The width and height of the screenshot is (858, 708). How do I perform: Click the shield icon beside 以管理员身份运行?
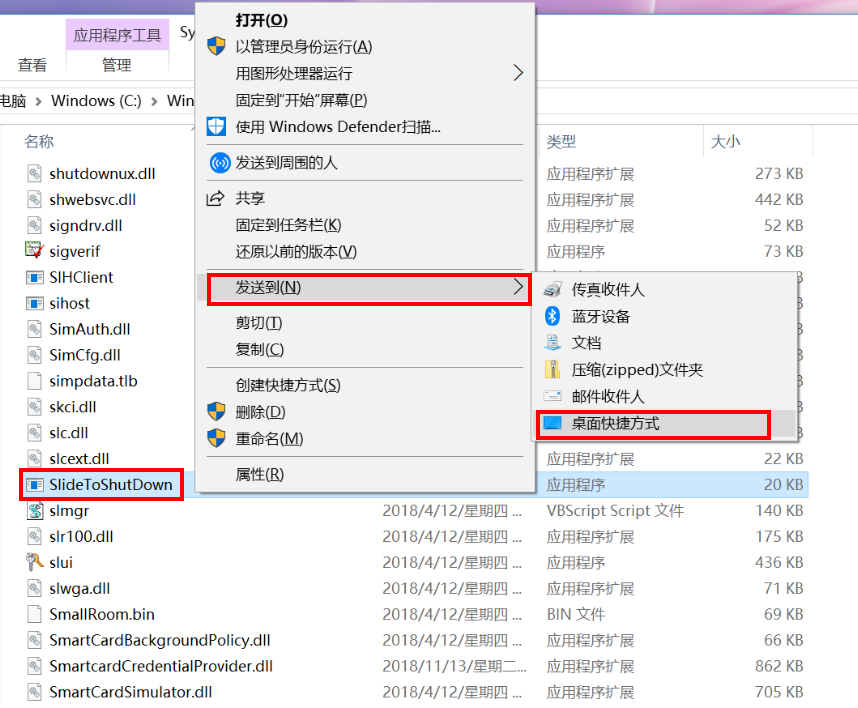(x=216, y=46)
